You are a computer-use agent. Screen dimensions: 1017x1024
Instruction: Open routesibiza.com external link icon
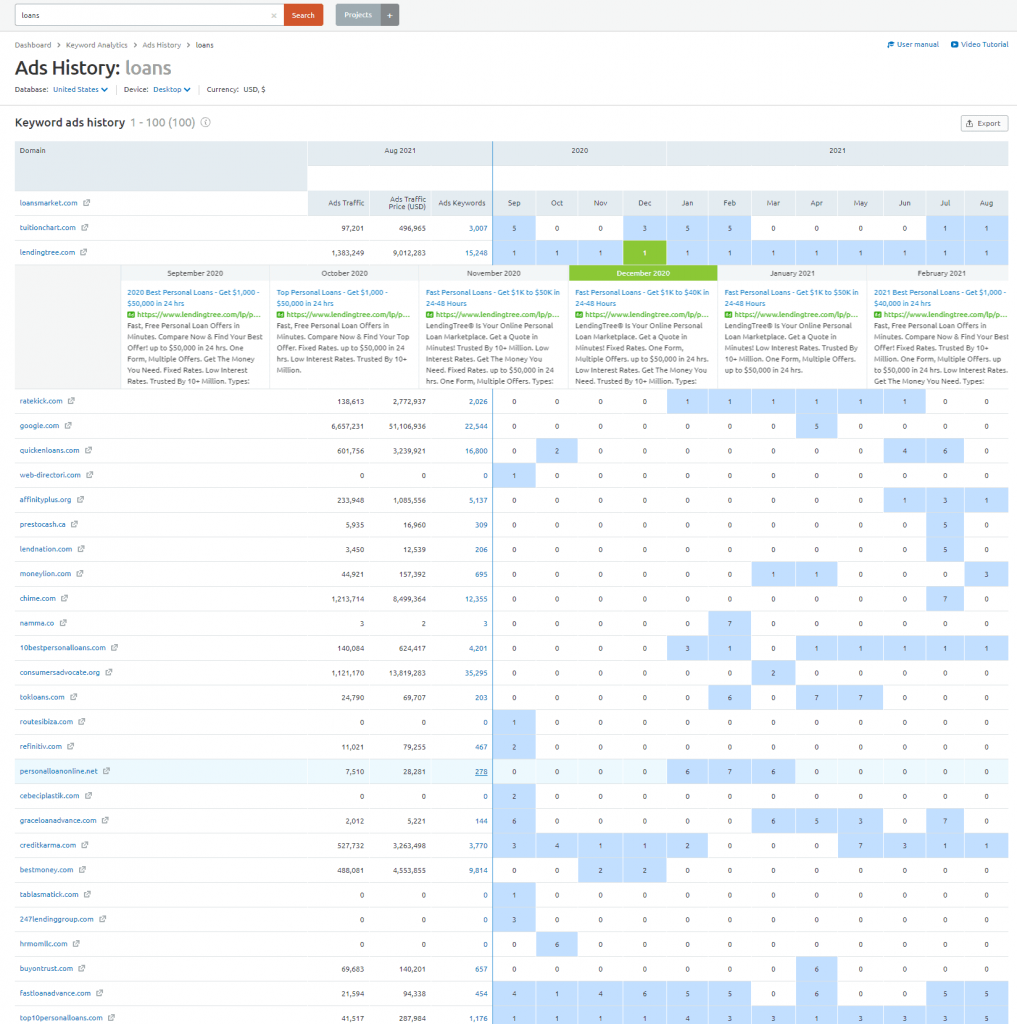tap(82, 722)
